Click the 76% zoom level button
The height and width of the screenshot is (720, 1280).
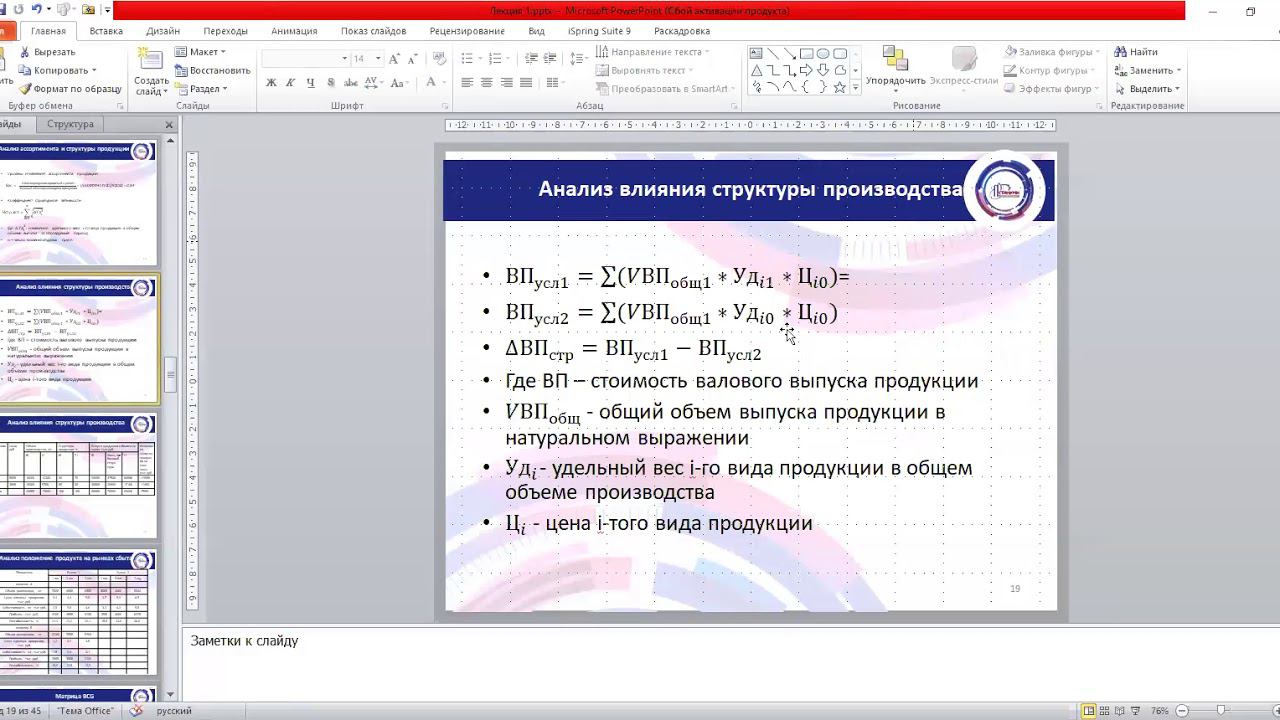[x=1160, y=711]
